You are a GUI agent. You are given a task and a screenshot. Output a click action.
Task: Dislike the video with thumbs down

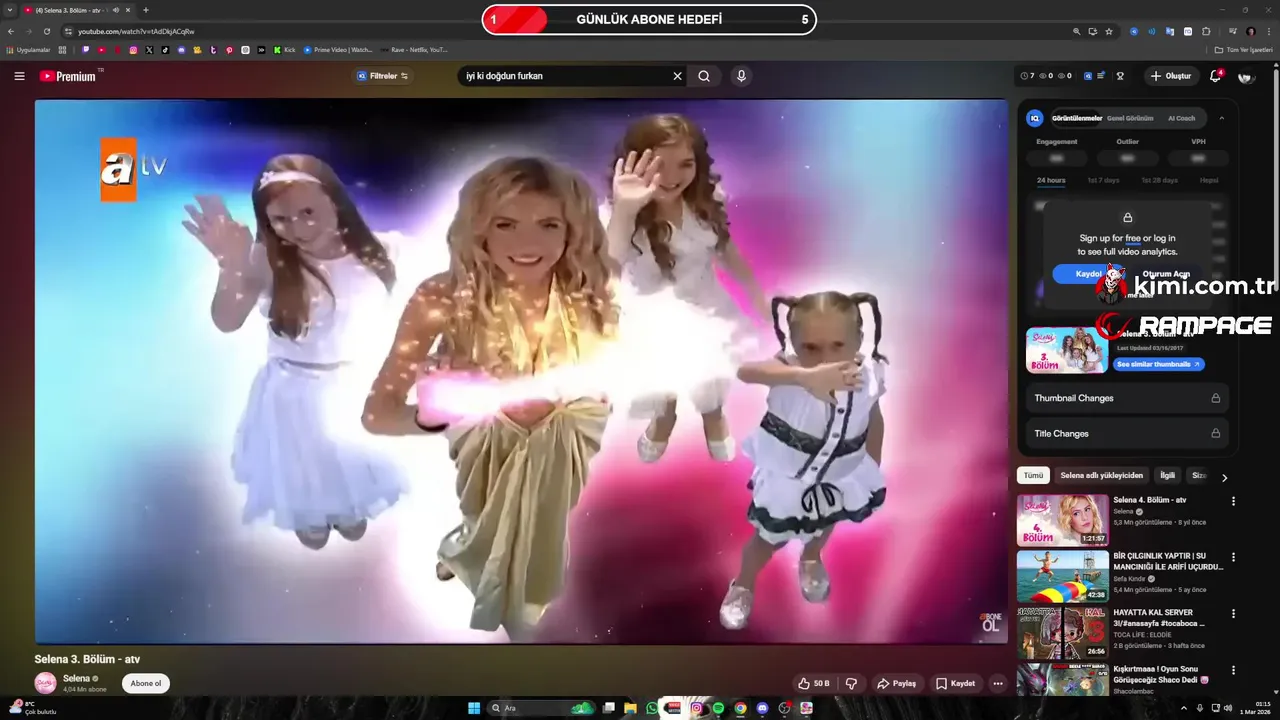(x=852, y=684)
